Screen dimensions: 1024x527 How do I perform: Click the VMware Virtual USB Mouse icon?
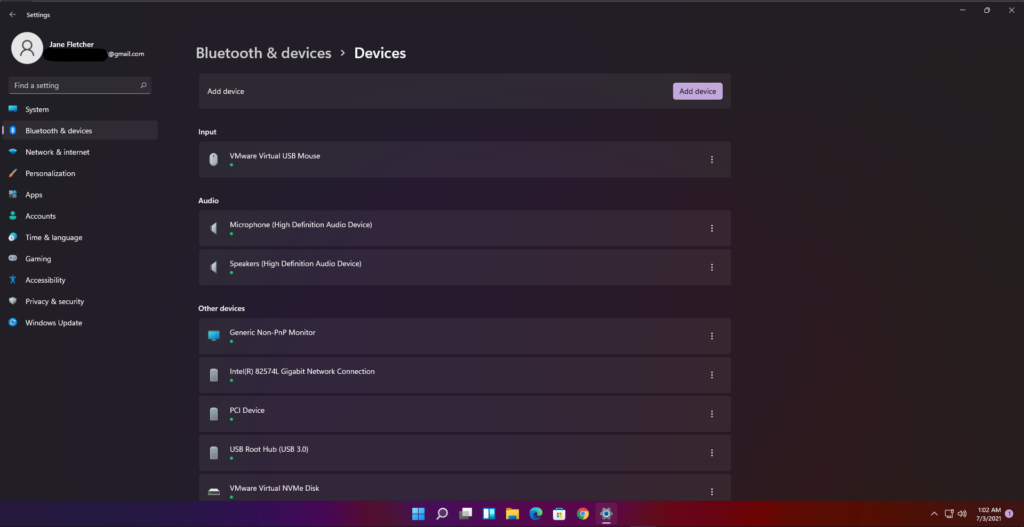(x=214, y=159)
